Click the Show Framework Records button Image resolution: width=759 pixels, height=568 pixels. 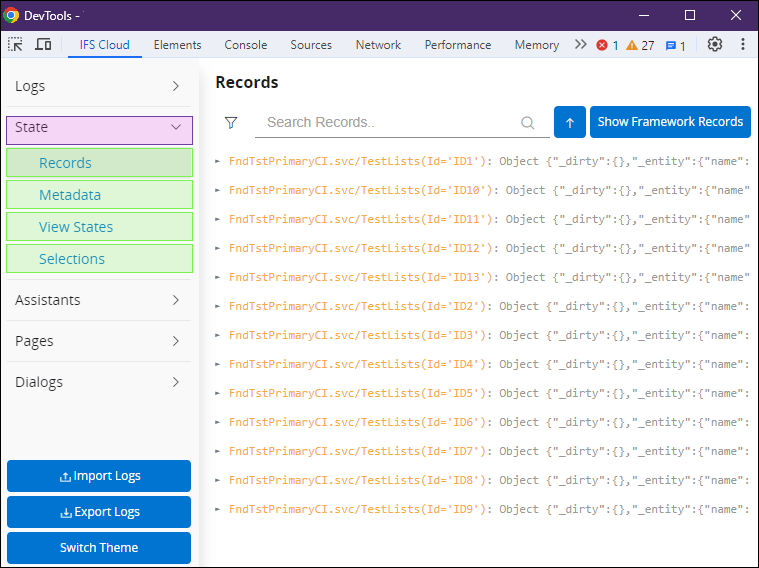[x=670, y=122]
